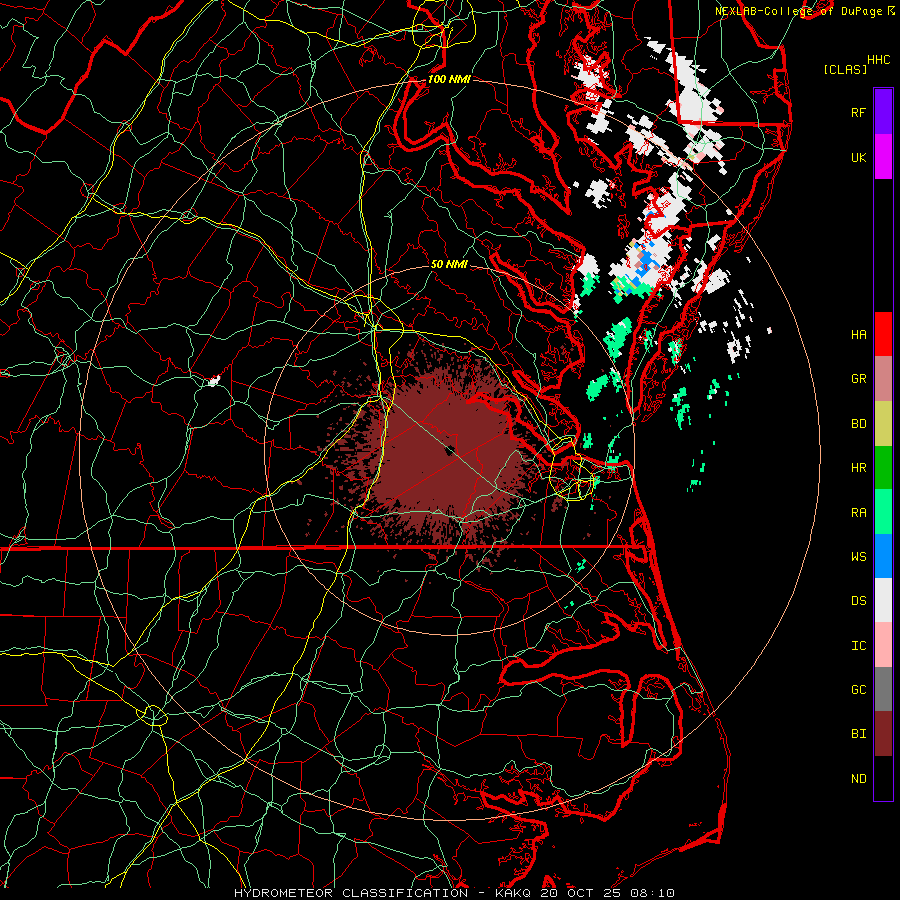The height and width of the screenshot is (900, 900).
Task: Click the isolated white echo west of radar
Action: [x=214, y=380]
